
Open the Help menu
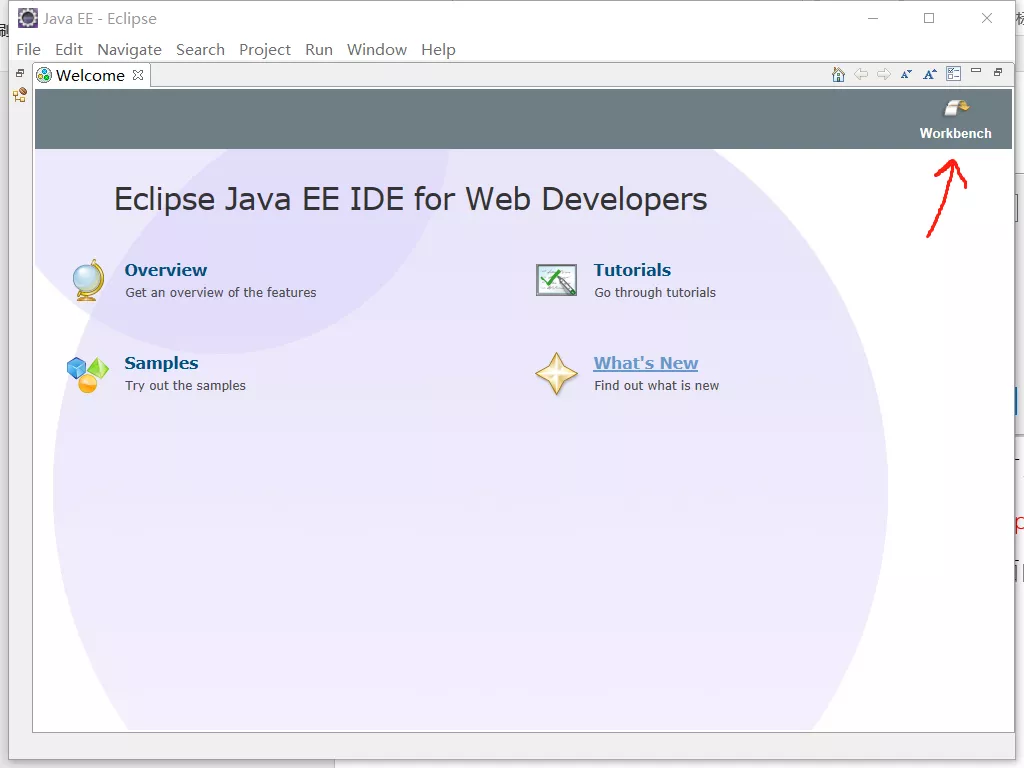click(438, 50)
